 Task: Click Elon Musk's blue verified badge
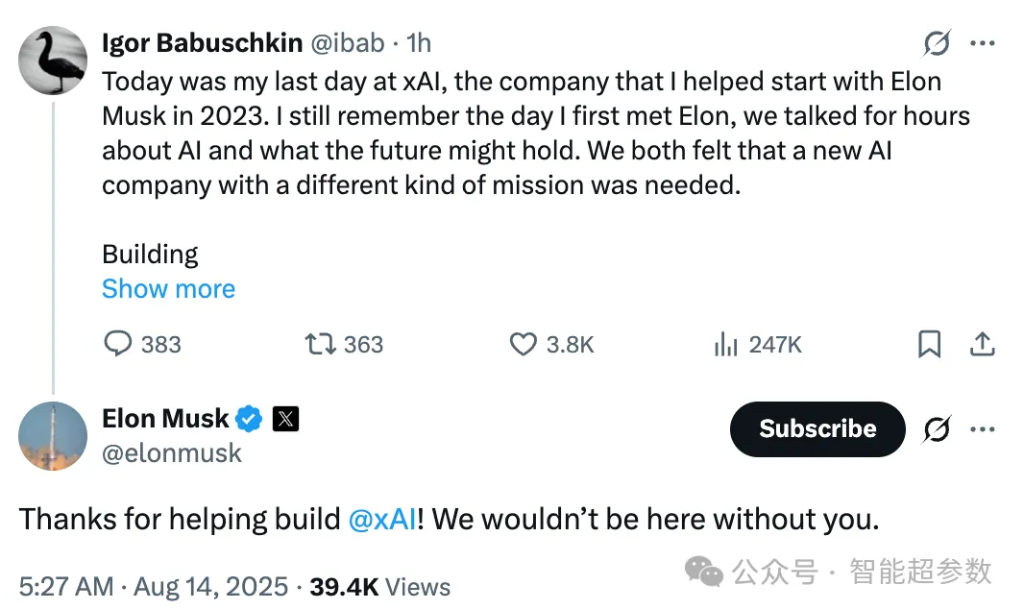pyautogui.click(x=249, y=419)
